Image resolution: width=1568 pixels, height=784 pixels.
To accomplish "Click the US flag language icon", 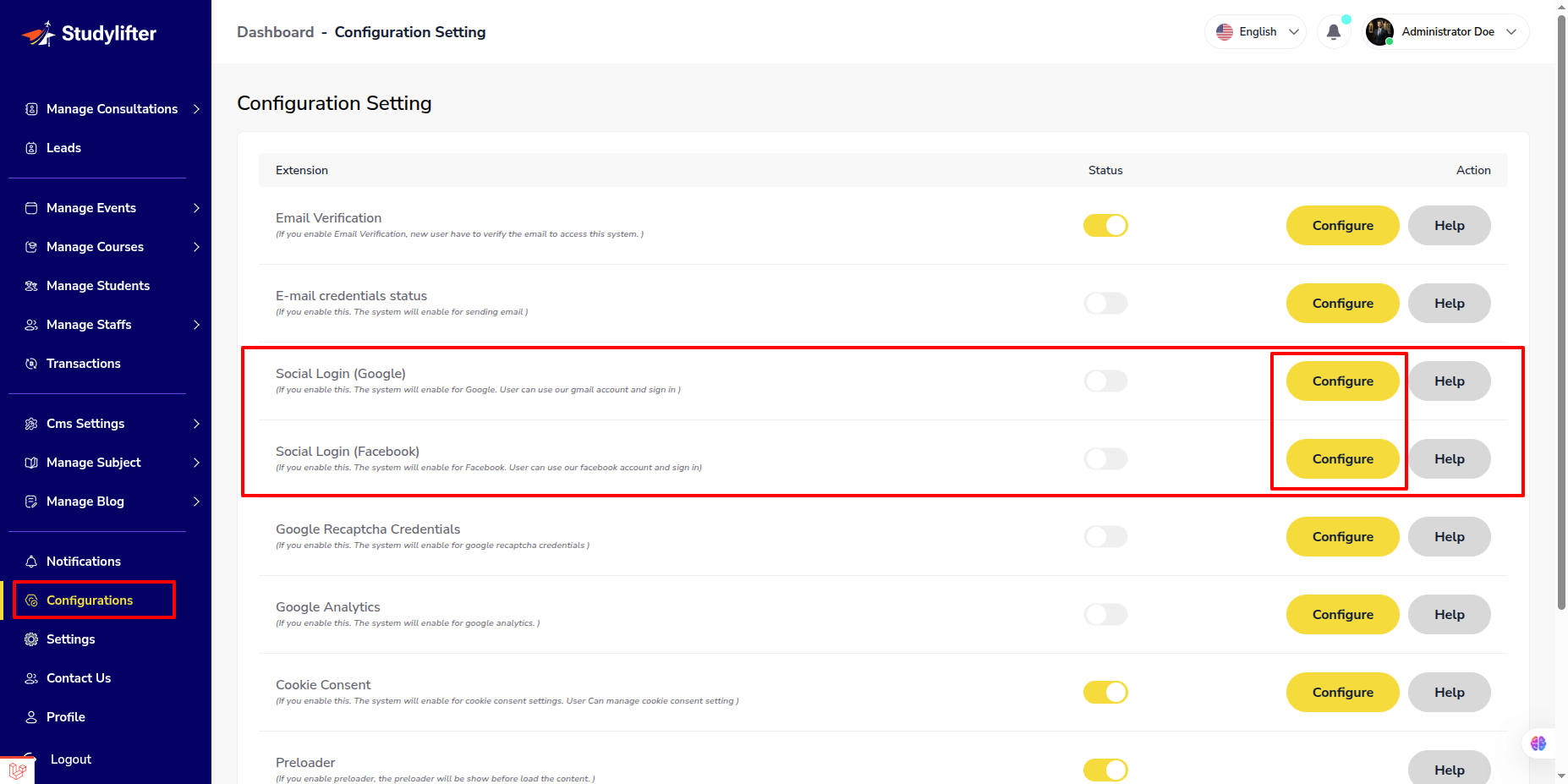I will pyautogui.click(x=1225, y=32).
